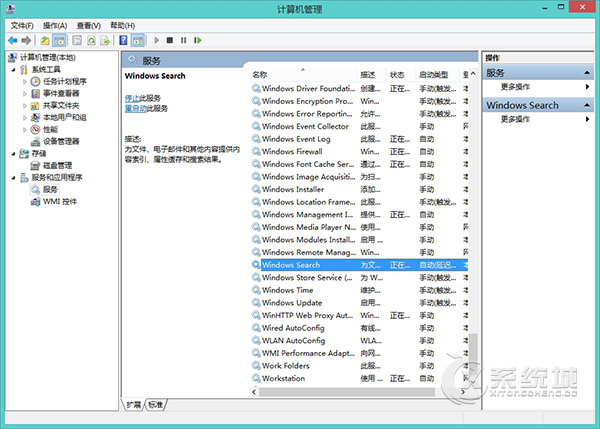Image resolution: width=600 pixels, height=429 pixels.
Task: Click the Properties toolbar icon
Action: tap(77, 40)
